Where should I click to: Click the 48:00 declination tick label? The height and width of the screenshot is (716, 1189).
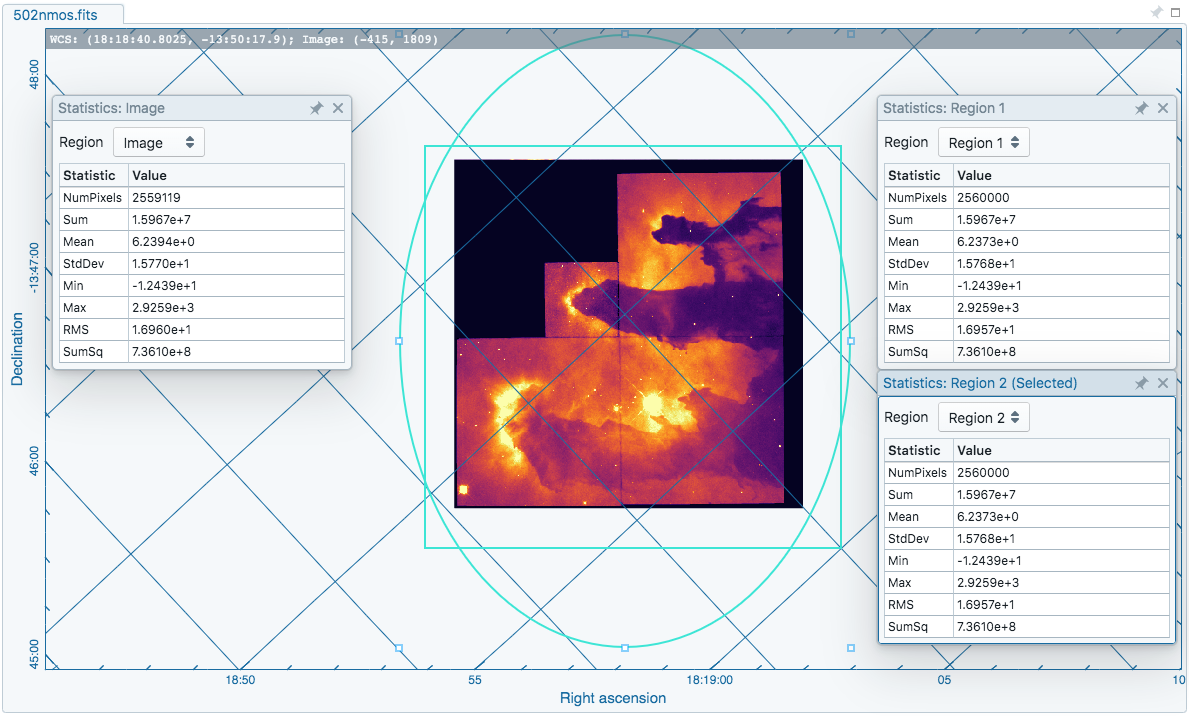[x=33, y=74]
